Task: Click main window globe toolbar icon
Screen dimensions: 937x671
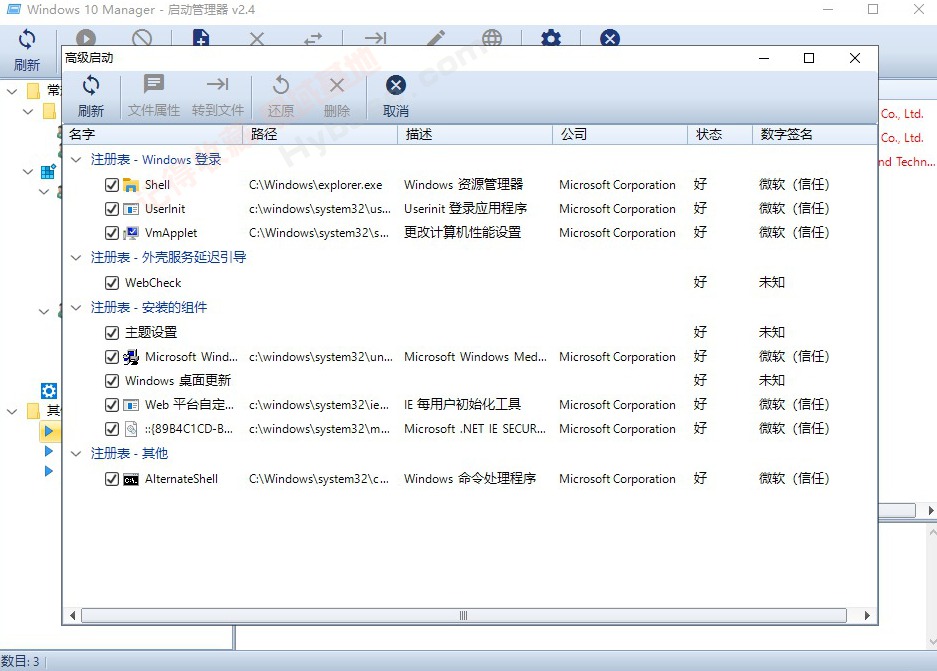Action: (x=492, y=38)
